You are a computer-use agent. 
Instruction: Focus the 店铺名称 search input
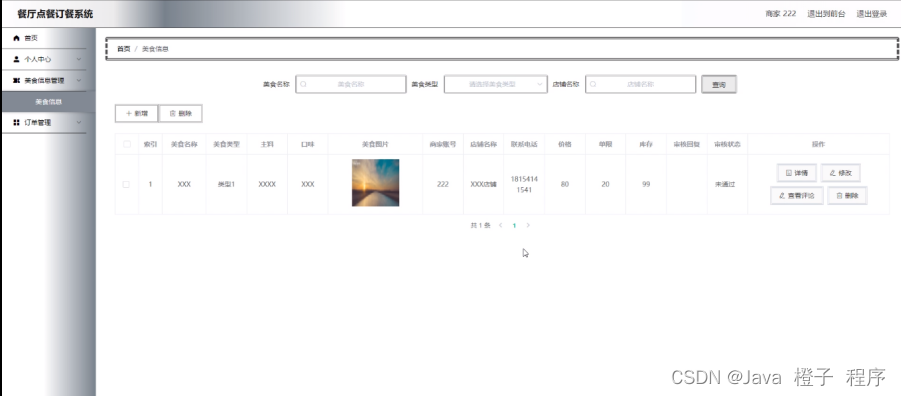[x=641, y=84]
